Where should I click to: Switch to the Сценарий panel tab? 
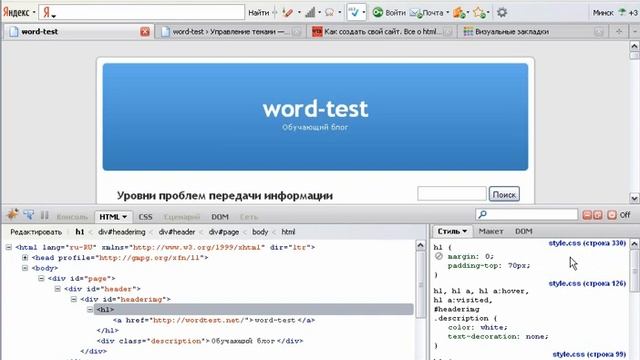click(x=182, y=217)
